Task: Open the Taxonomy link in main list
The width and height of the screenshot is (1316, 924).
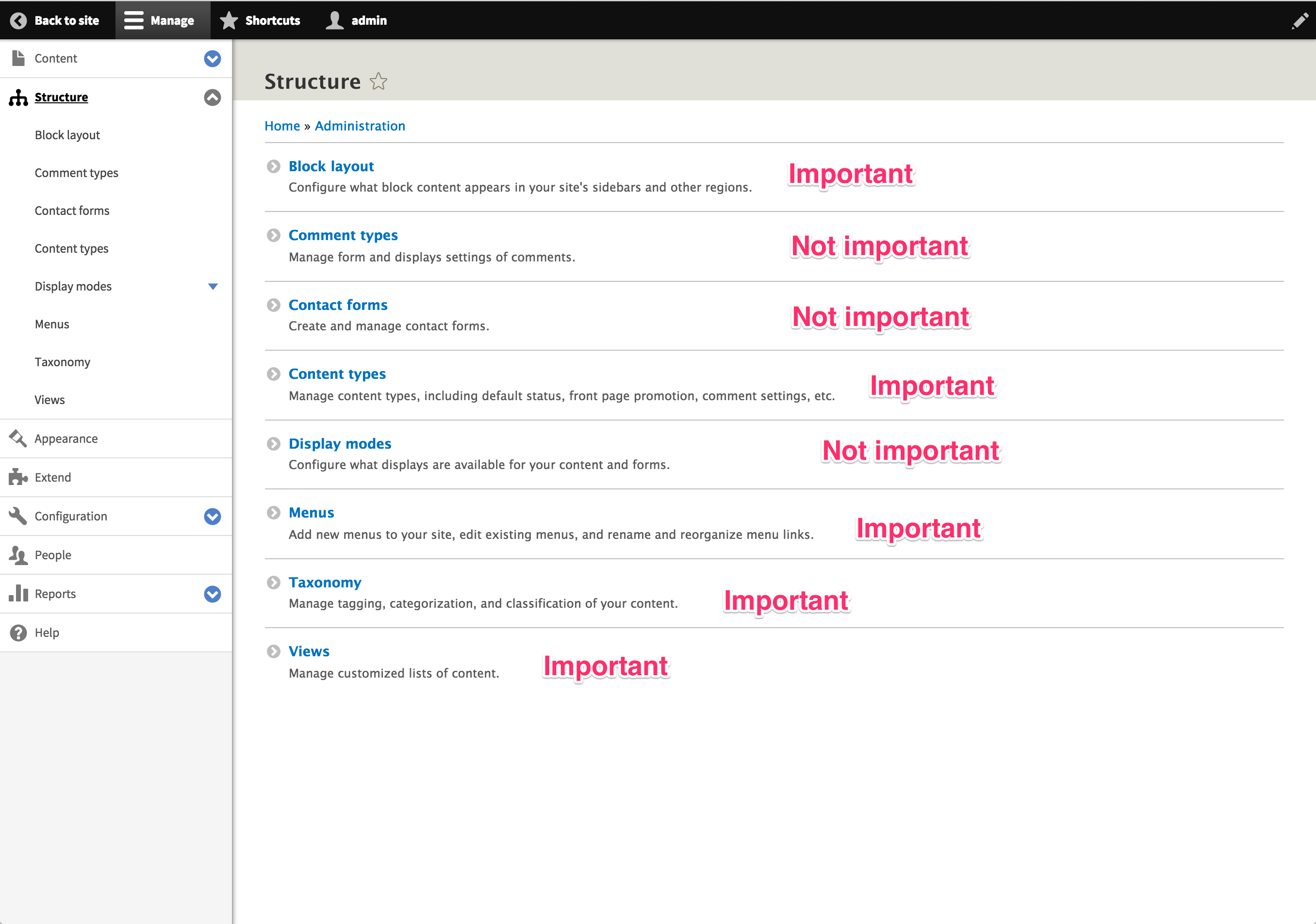Action: 325,583
